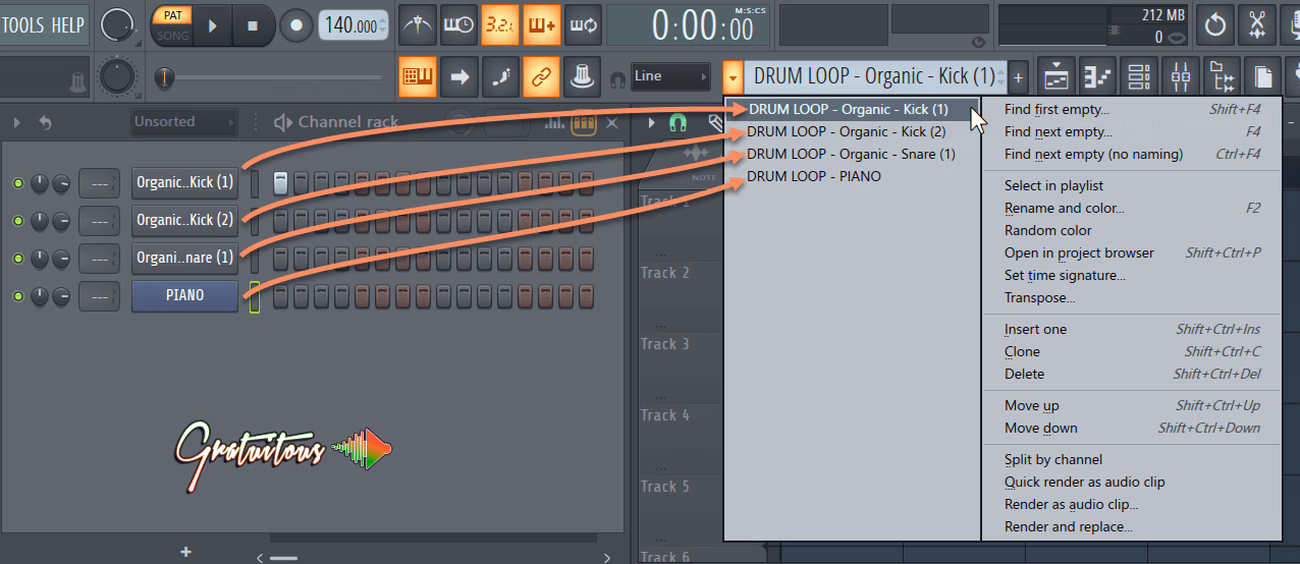Open the Channel rack view icon
Image resolution: width=1300 pixels, height=564 pixels.
[x=1139, y=76]
